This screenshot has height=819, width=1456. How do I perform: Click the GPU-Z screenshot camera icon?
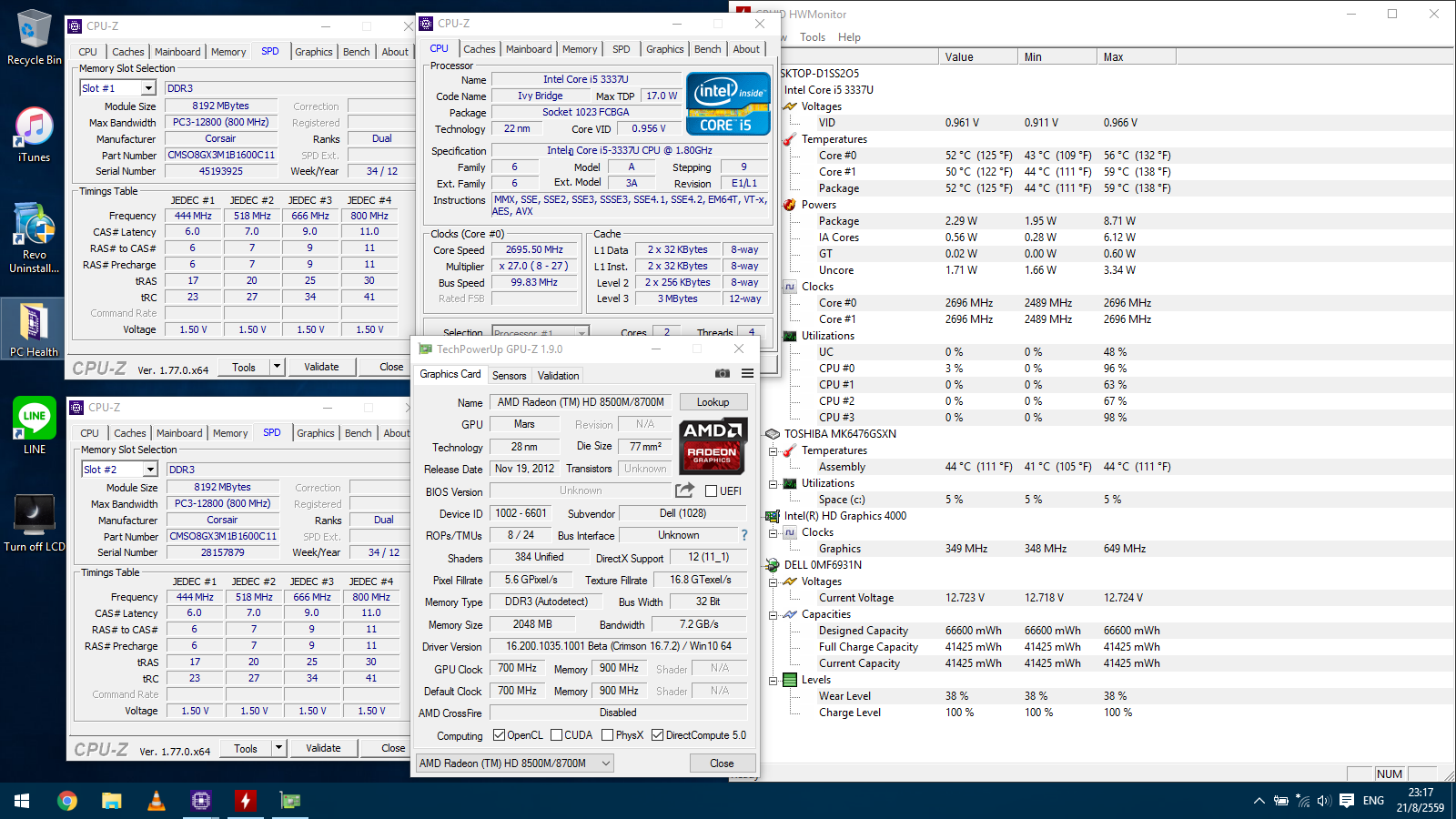[722, 373]
